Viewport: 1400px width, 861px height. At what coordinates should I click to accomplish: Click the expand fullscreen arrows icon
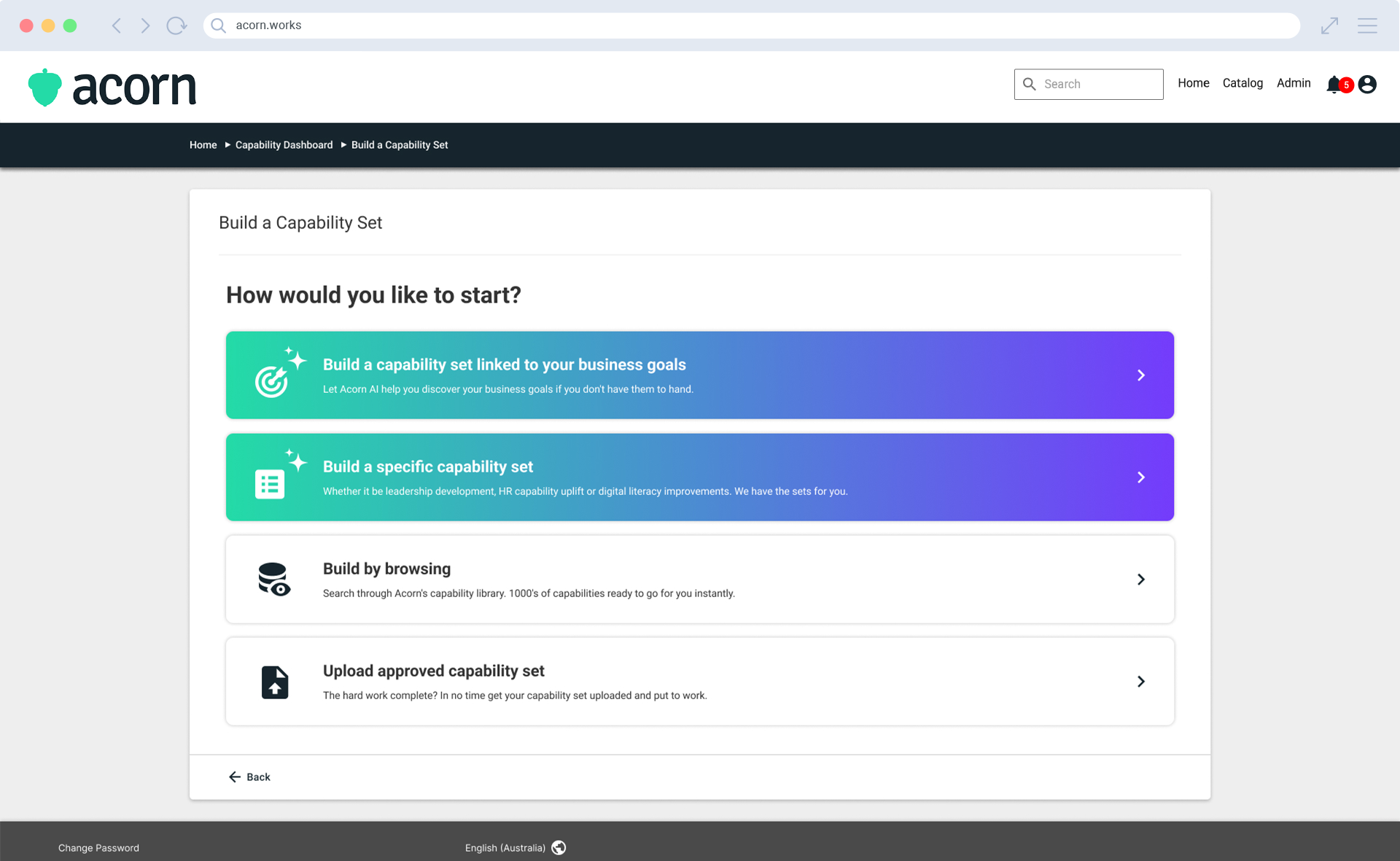(x=1329, y=26)
